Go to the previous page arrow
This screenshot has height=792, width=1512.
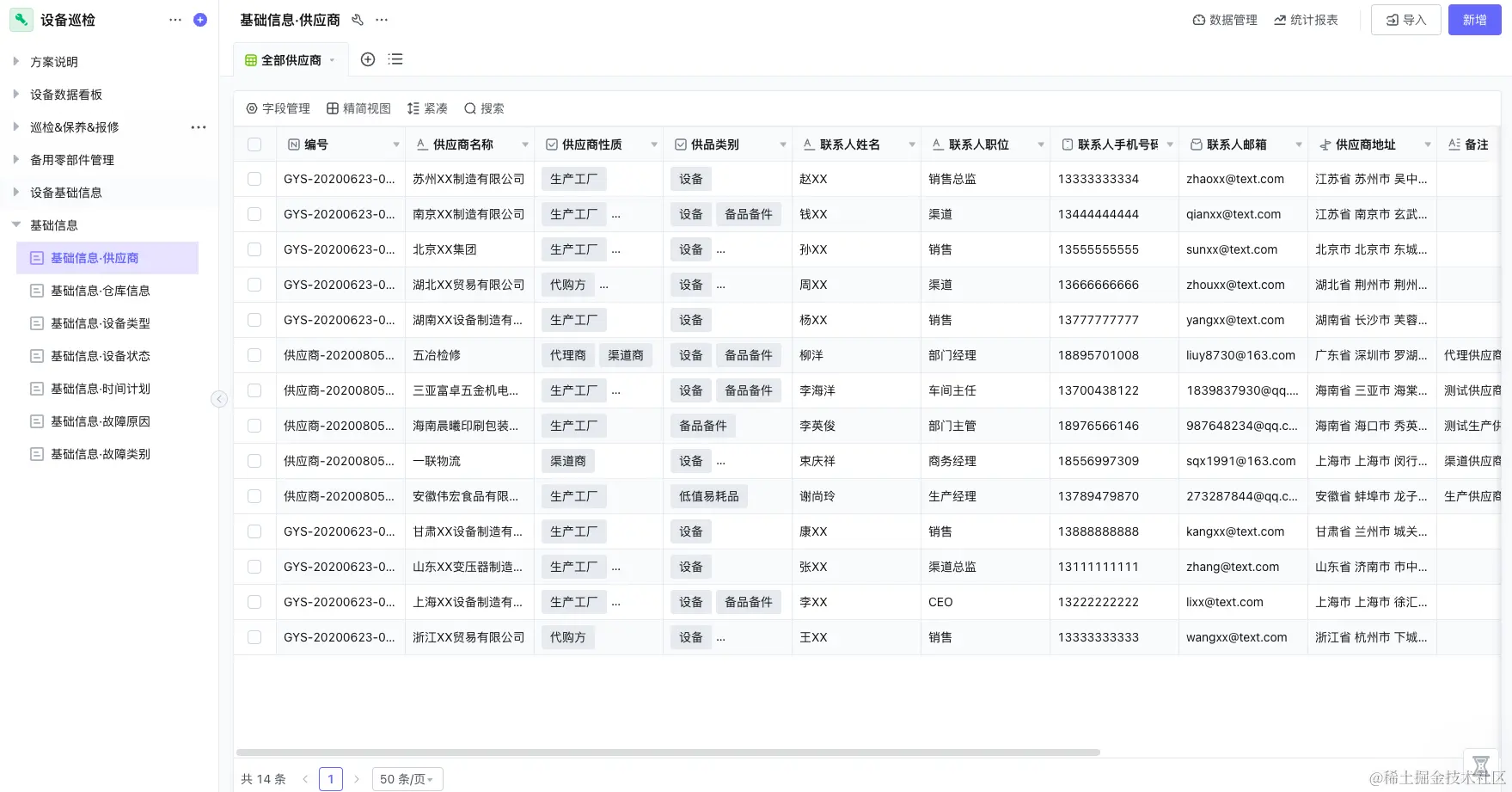click(305, 779)
